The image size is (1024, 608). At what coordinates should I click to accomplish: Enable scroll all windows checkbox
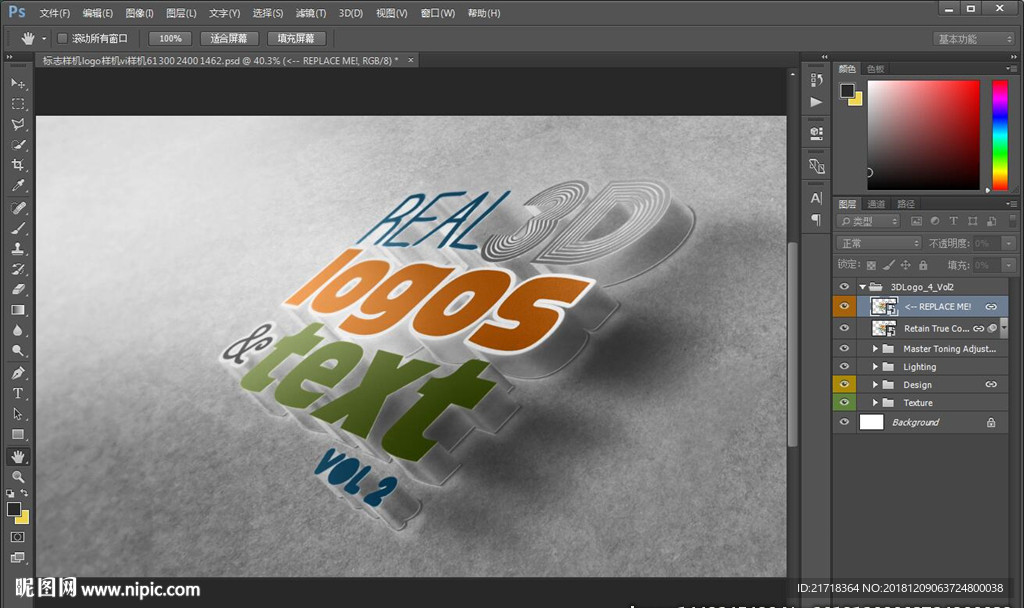(x=63, y=39)
